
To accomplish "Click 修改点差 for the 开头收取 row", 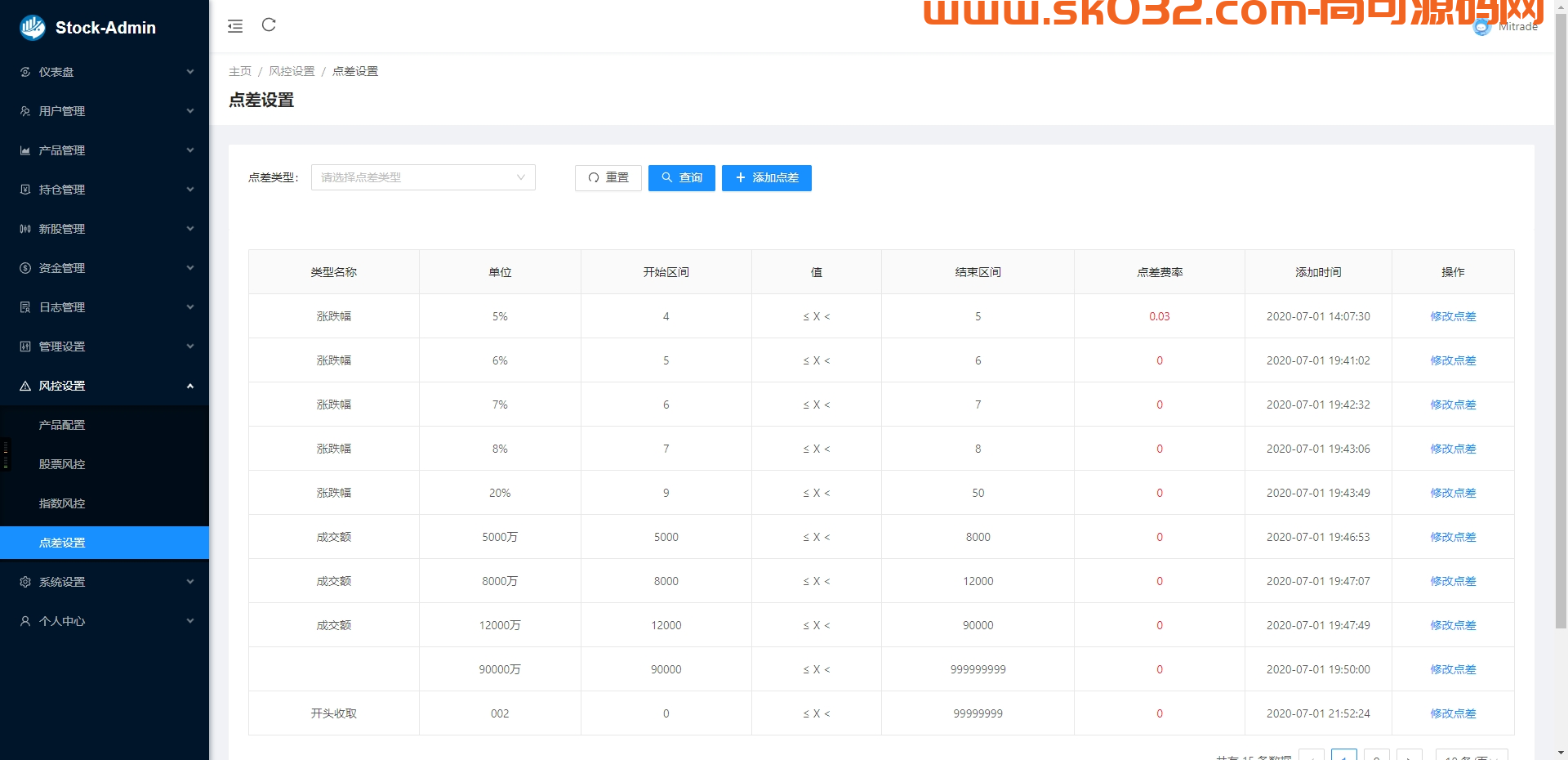I will tap(1453, 713).
